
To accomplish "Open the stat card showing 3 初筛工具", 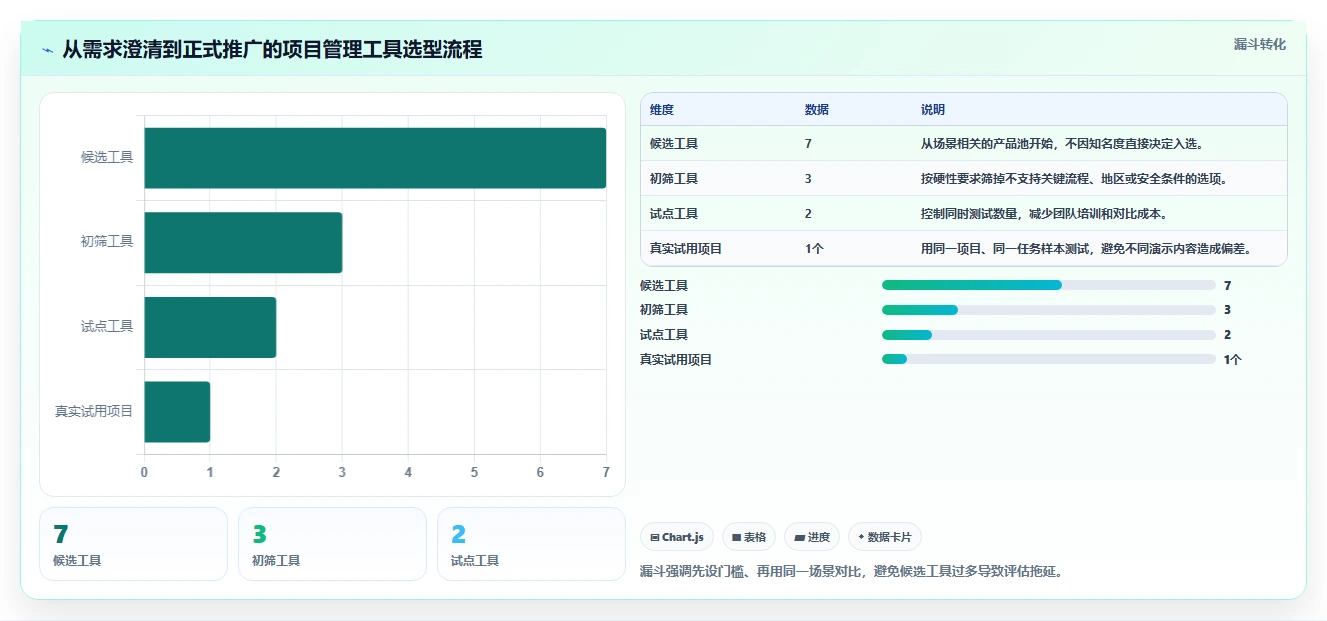I will (x=332, y=544).
